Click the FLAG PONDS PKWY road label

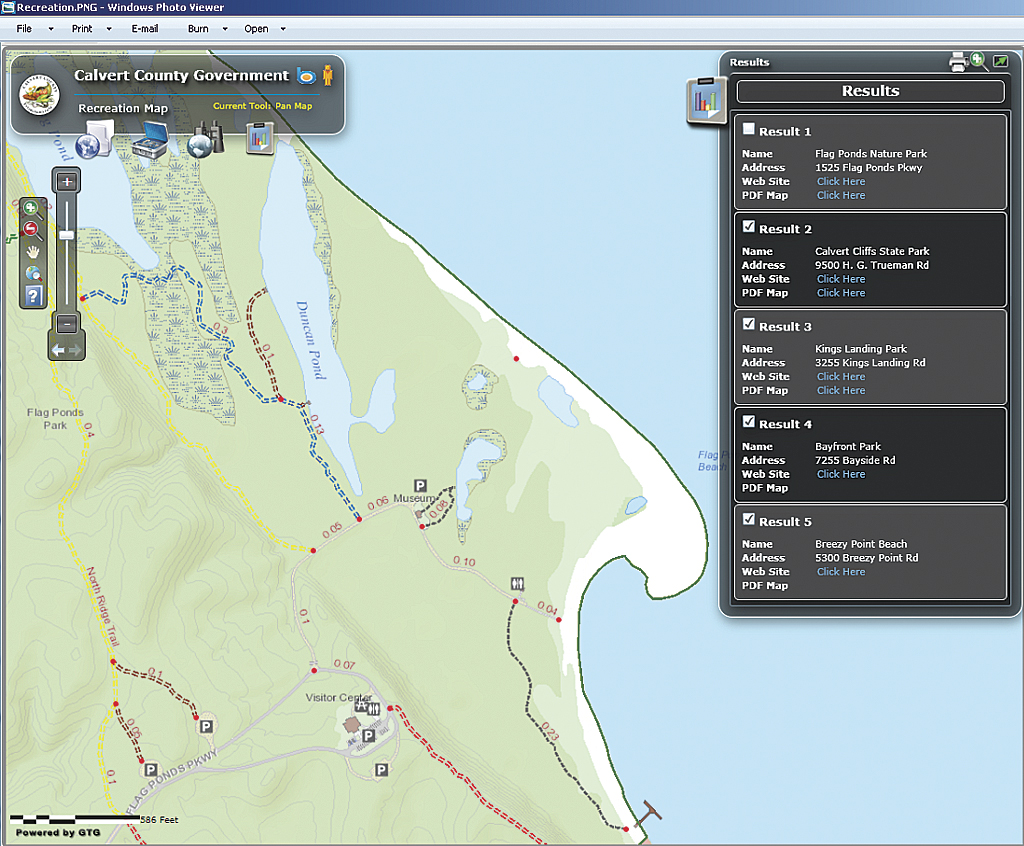(171, 781)
